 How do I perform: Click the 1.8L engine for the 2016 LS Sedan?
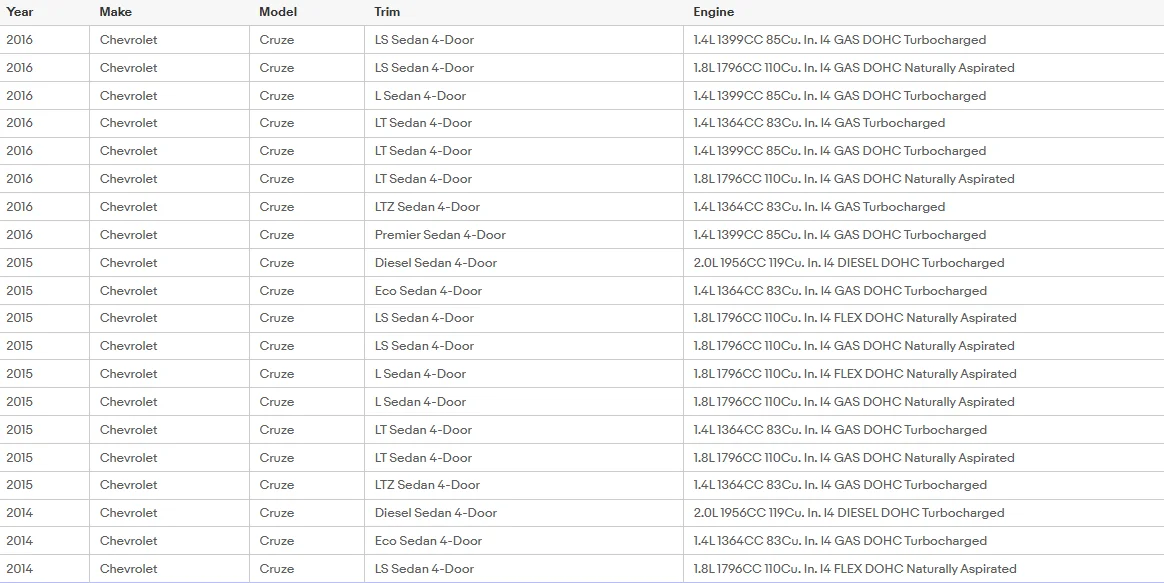click(854, 68)
